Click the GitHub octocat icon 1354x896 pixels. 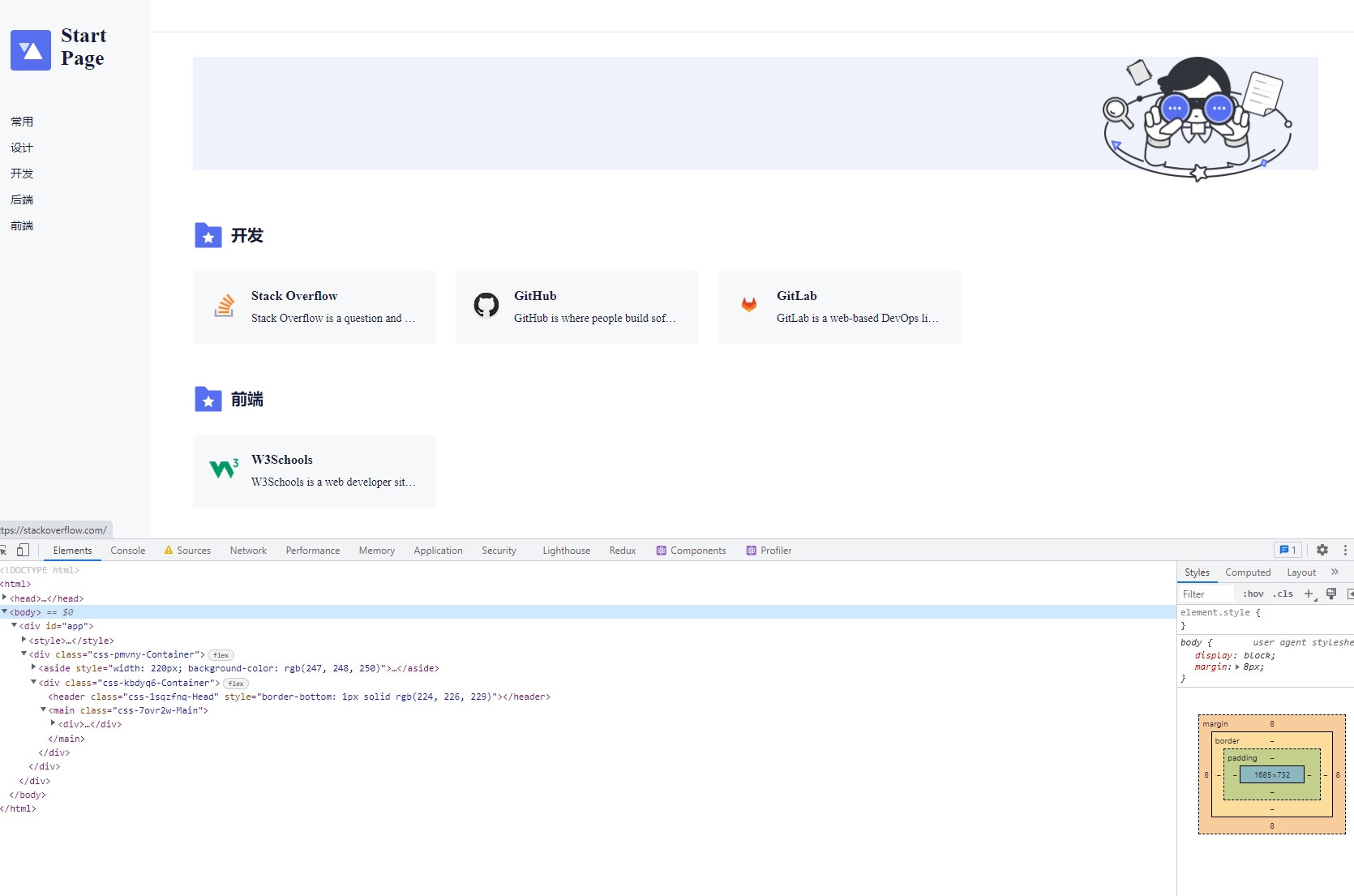(486, 306)
